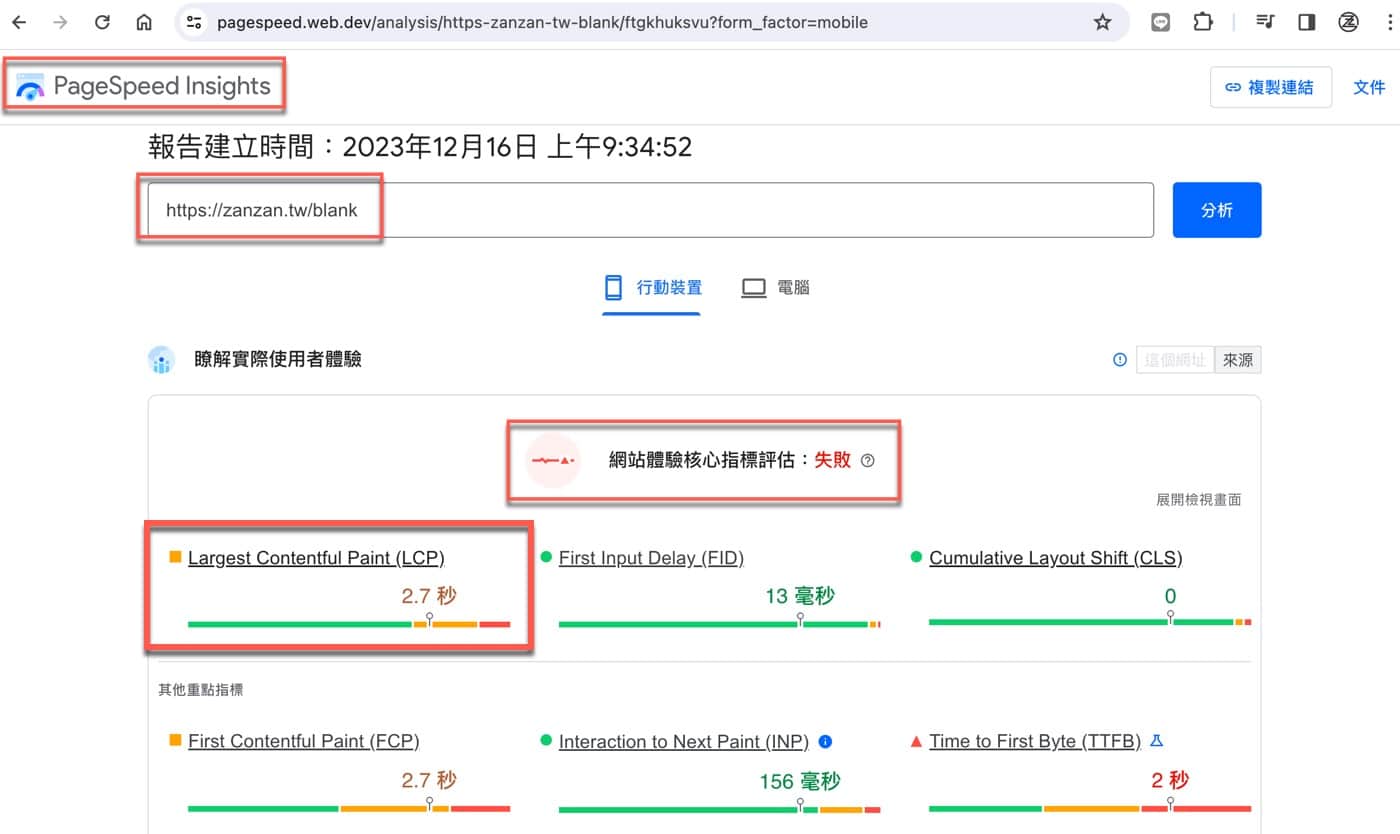Click the CLS value 0
1400x834 pixels.
(1170, 597)
